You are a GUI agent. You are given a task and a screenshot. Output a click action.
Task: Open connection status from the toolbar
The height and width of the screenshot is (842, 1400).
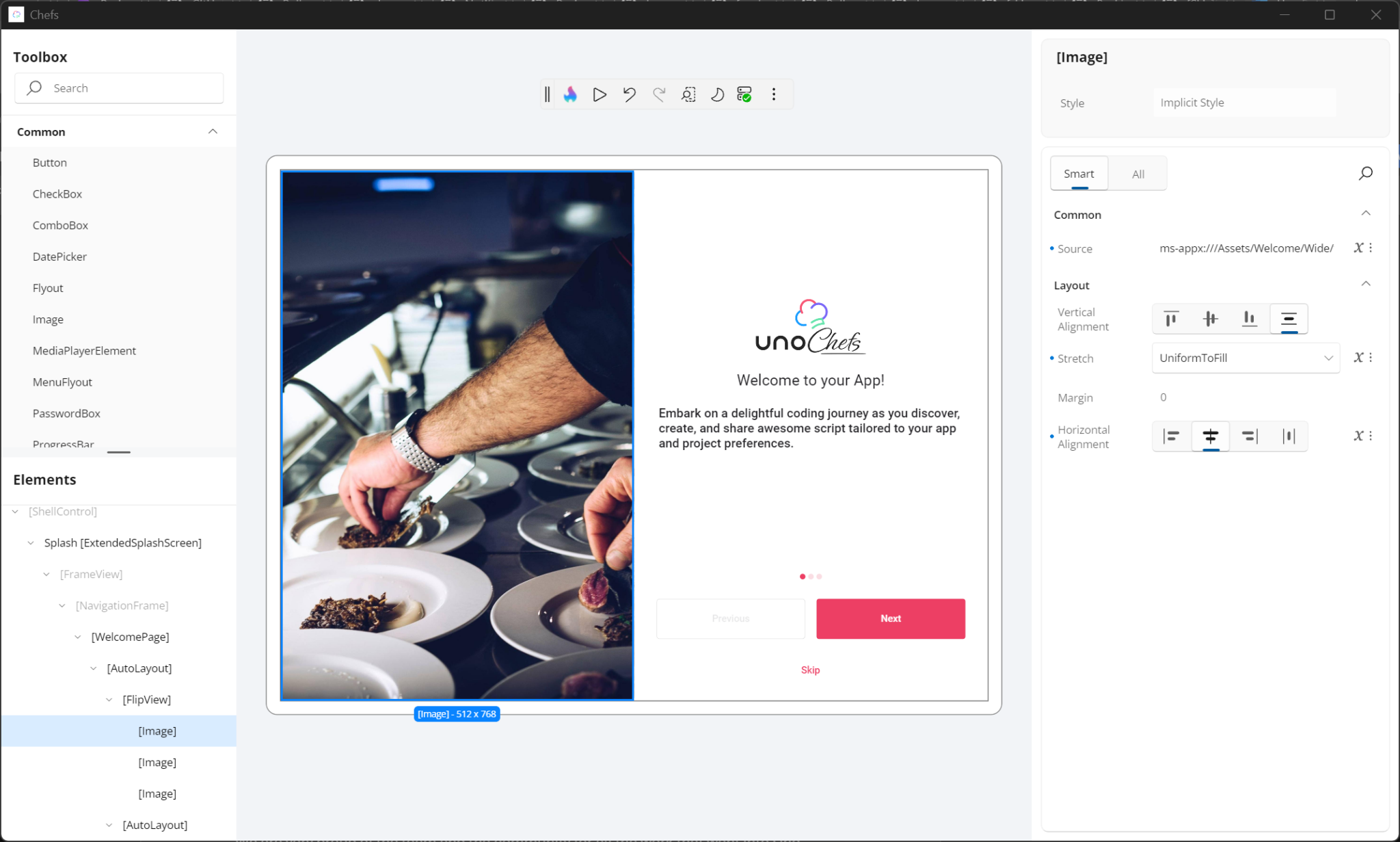point(744,94)
